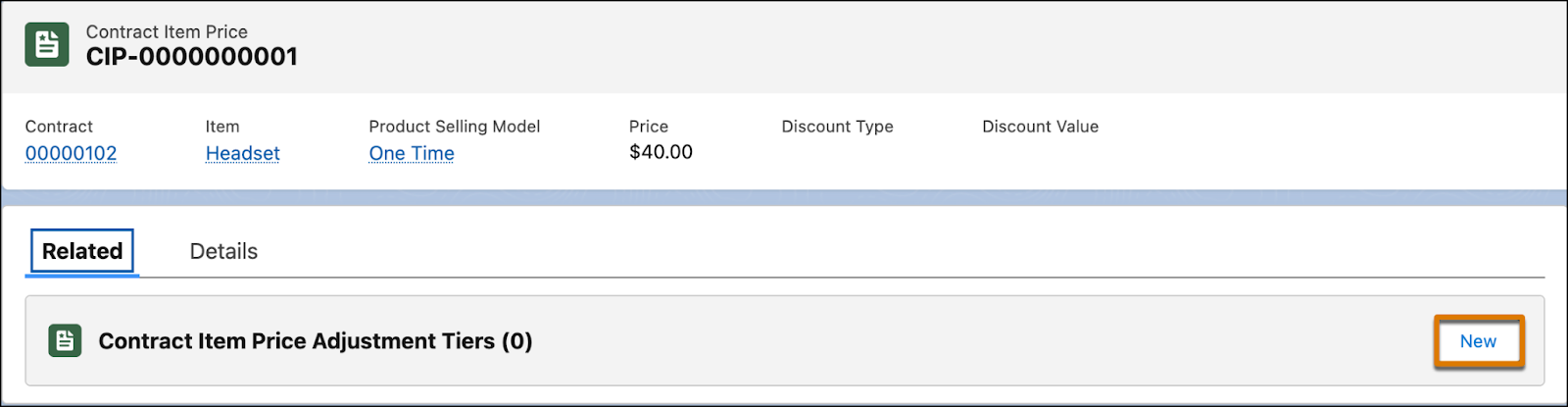
Task: Click the Item field label
Action: click(x=222, y=127)
